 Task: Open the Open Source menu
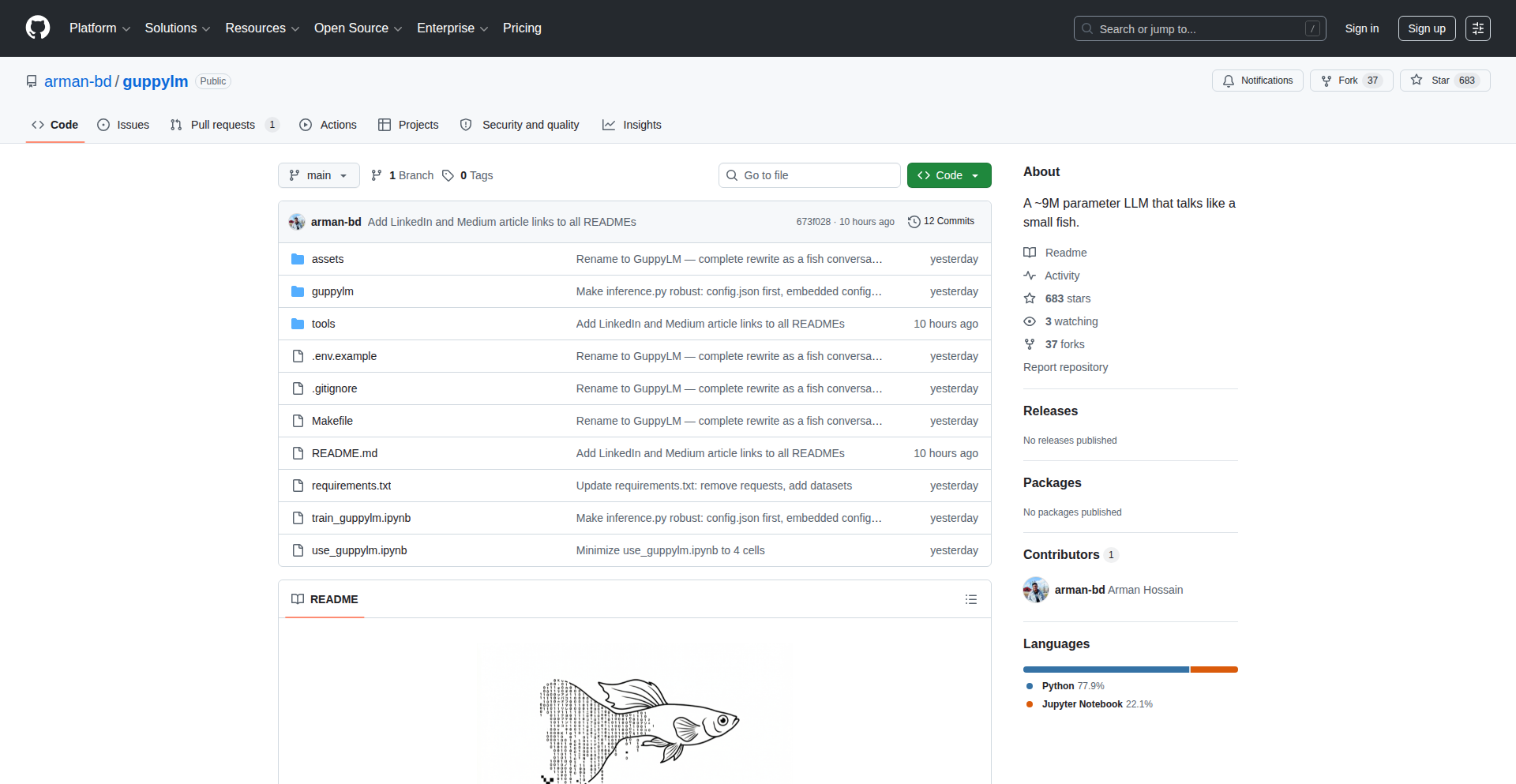click(x=358, y=28)
